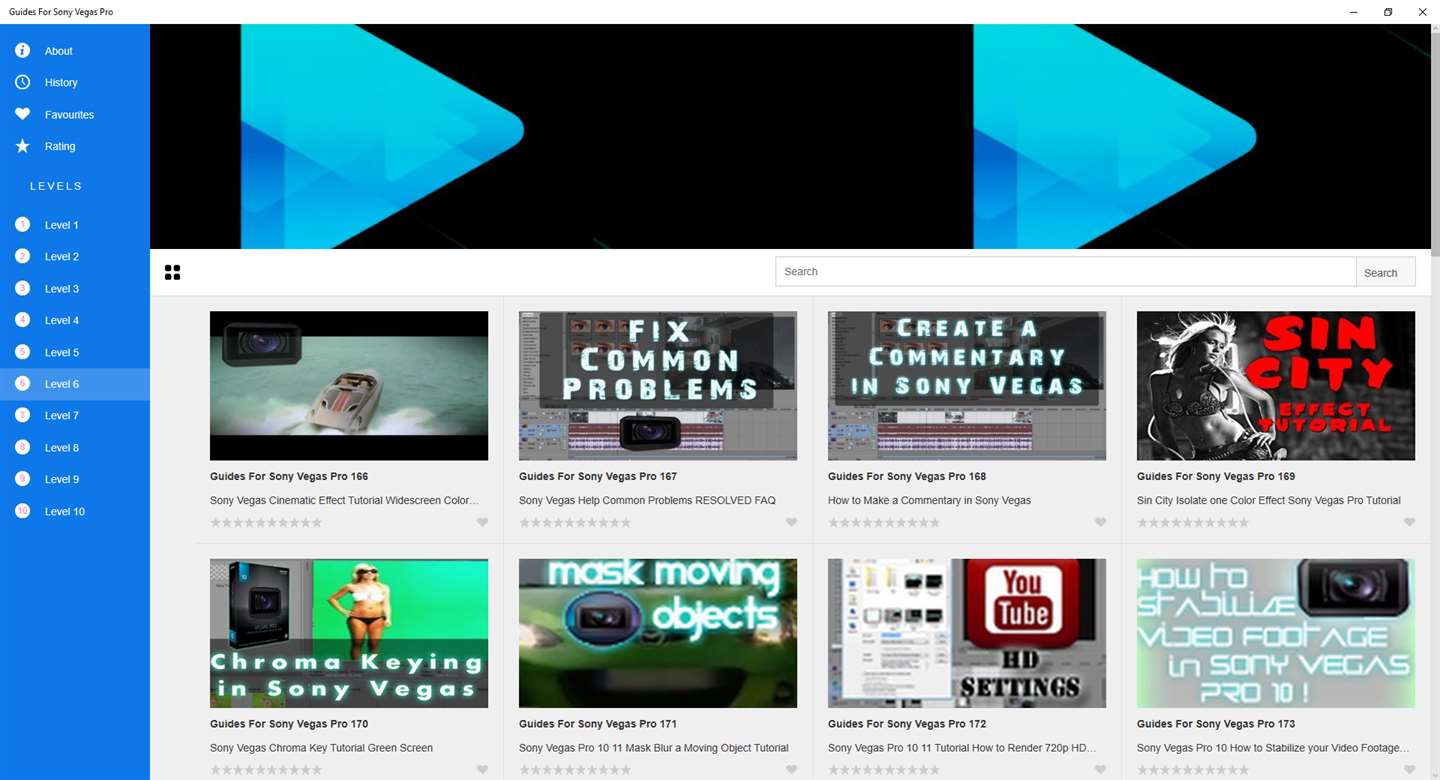Click the Favourites heart icon in sidebar
This screenshot has height=780, width=1440.
click(x=22, y=114)
